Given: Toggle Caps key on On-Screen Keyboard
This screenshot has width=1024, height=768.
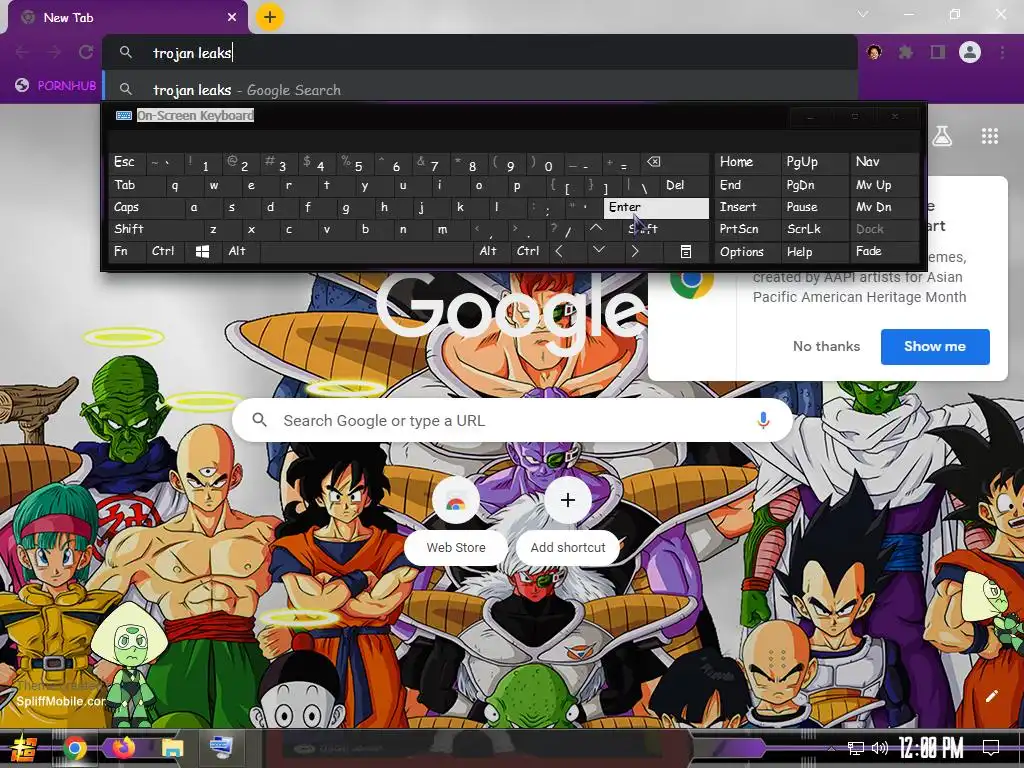Looking at the screenshot, I should (147, 207).
